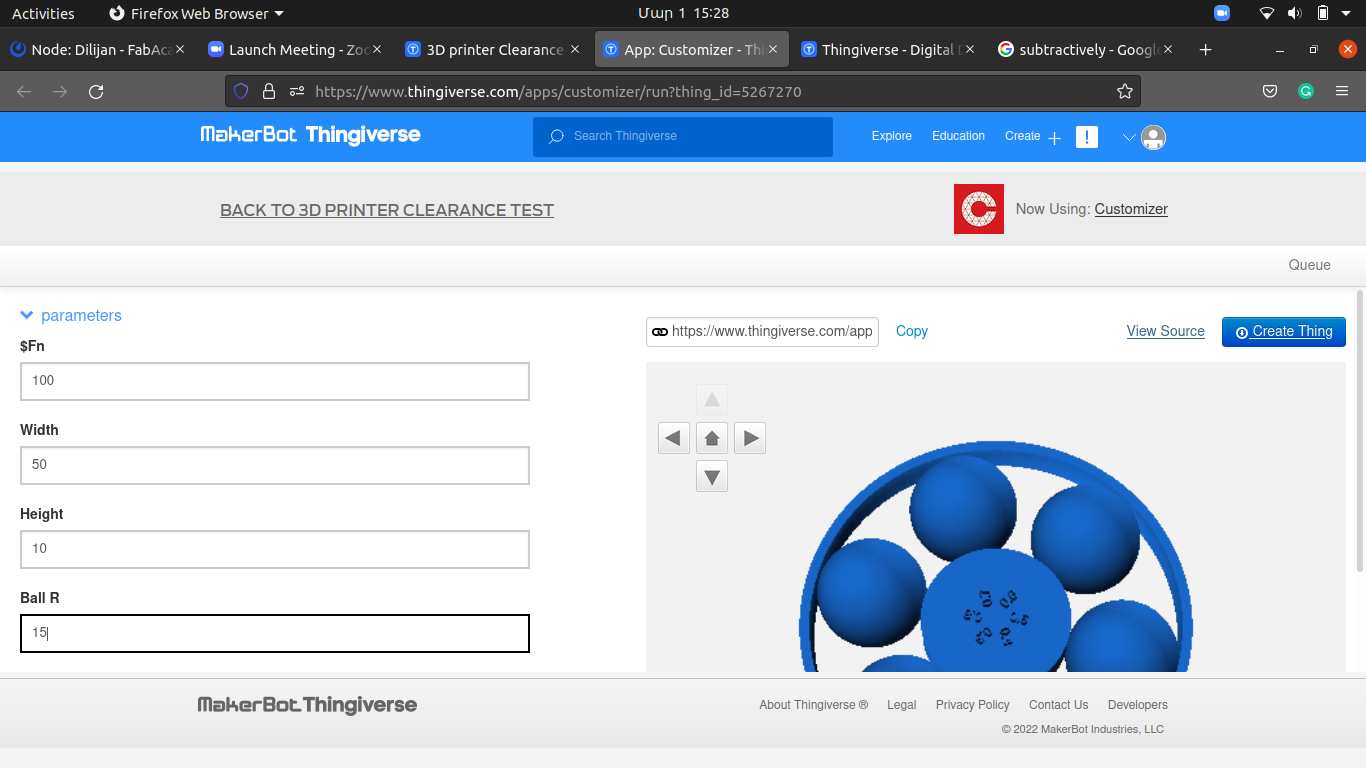Click the plus icon beside Create
The image size is (1366, 768).
tap(1054, 138)
